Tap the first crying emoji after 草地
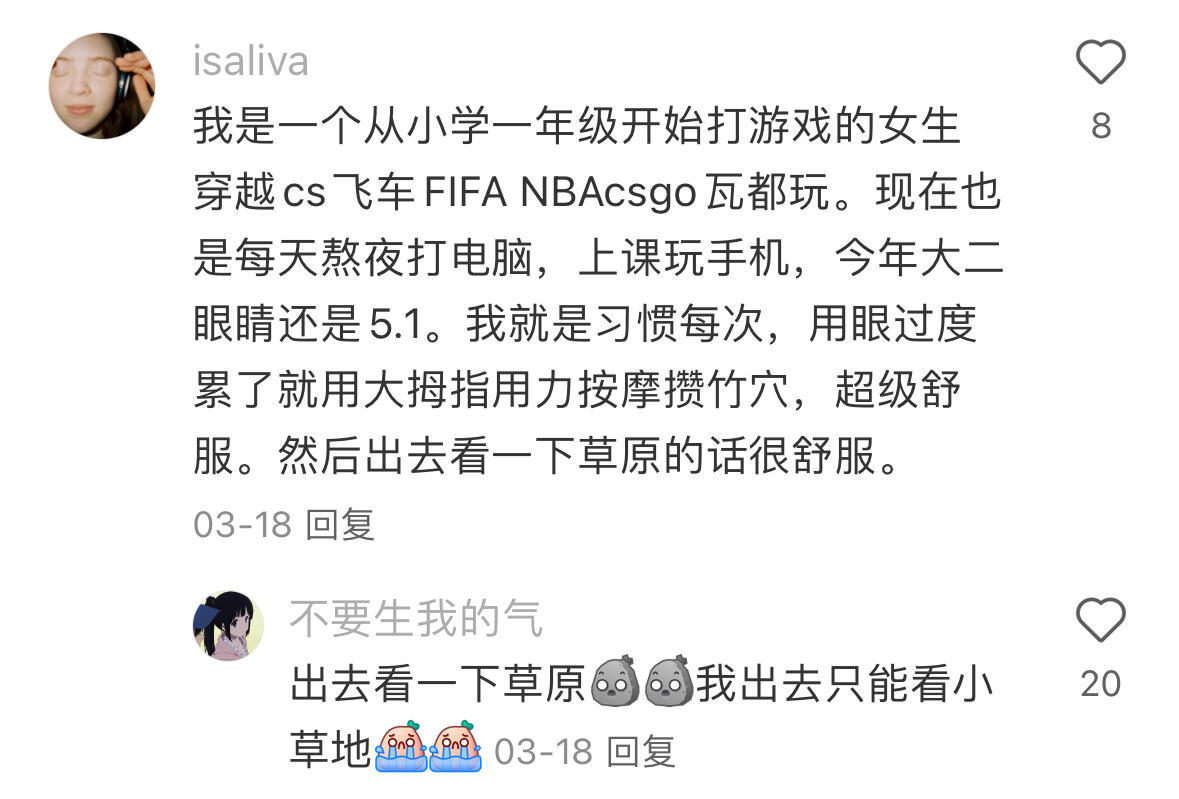This screenshot has width=1179, height=799. pyautogui.click(x=401, y=746)
